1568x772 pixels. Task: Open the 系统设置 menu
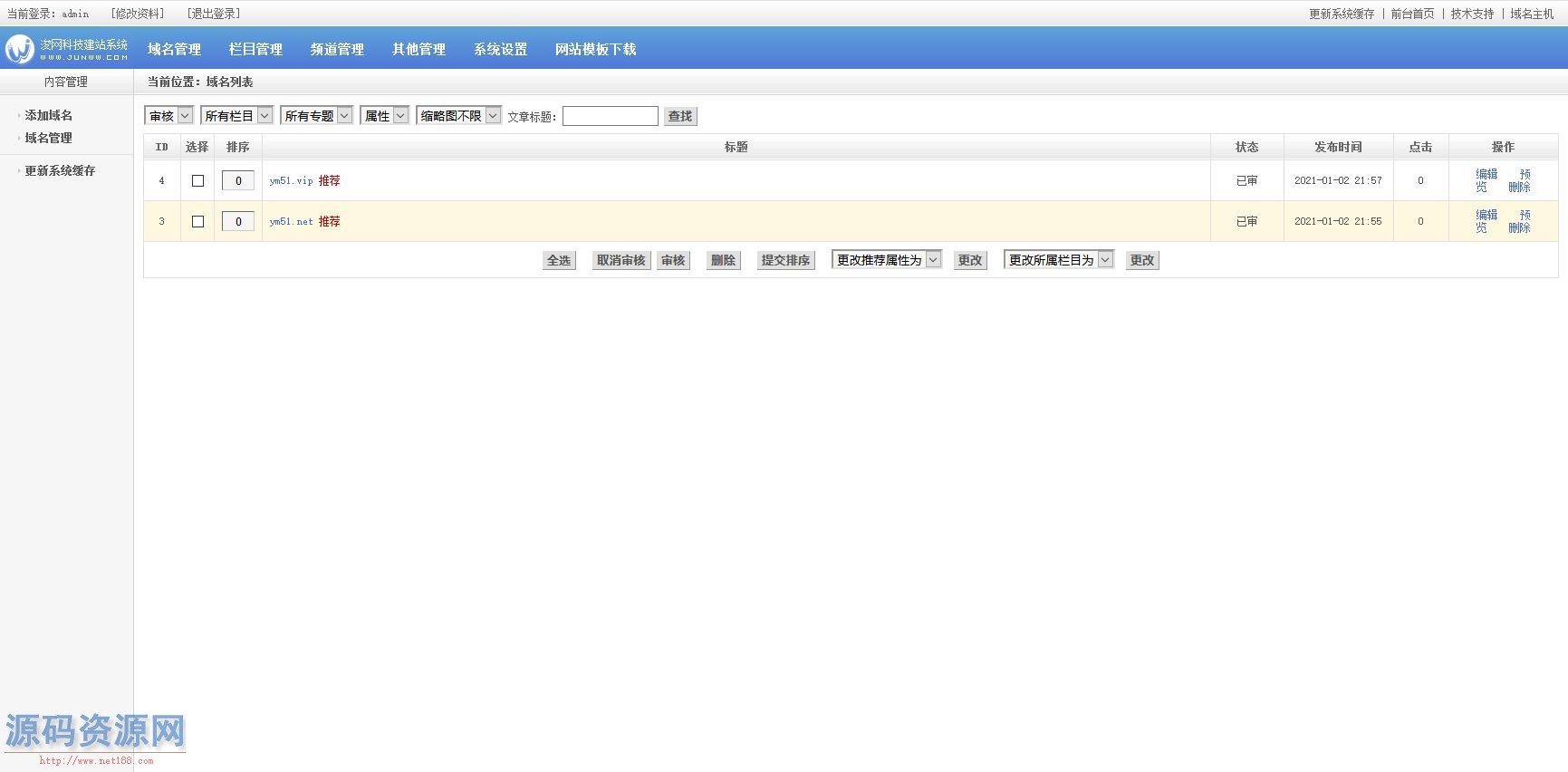(x=501, y=49)
